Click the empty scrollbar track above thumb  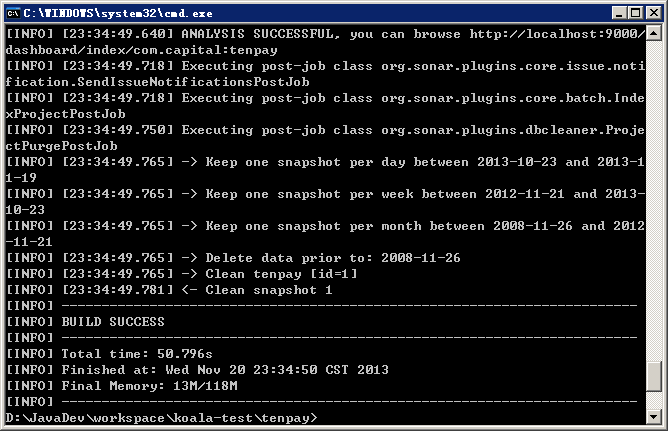[654, 200]
